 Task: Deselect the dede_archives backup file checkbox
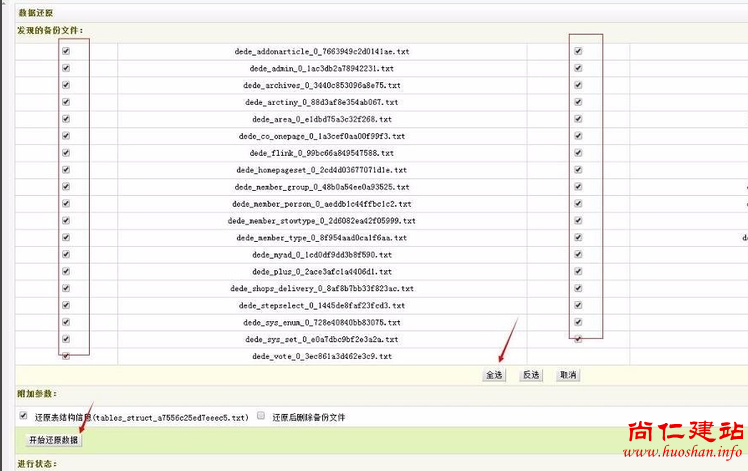66,85
